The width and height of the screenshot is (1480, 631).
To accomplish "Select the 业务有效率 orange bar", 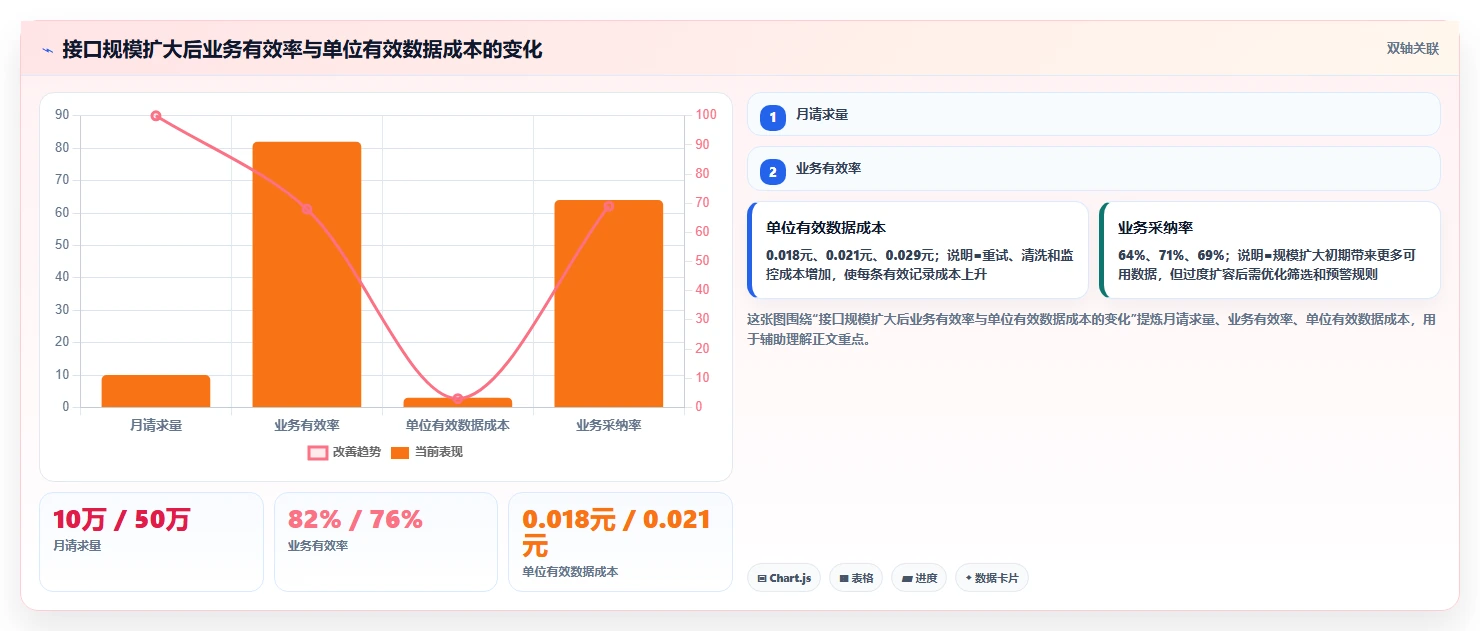I will click(307, 274).
